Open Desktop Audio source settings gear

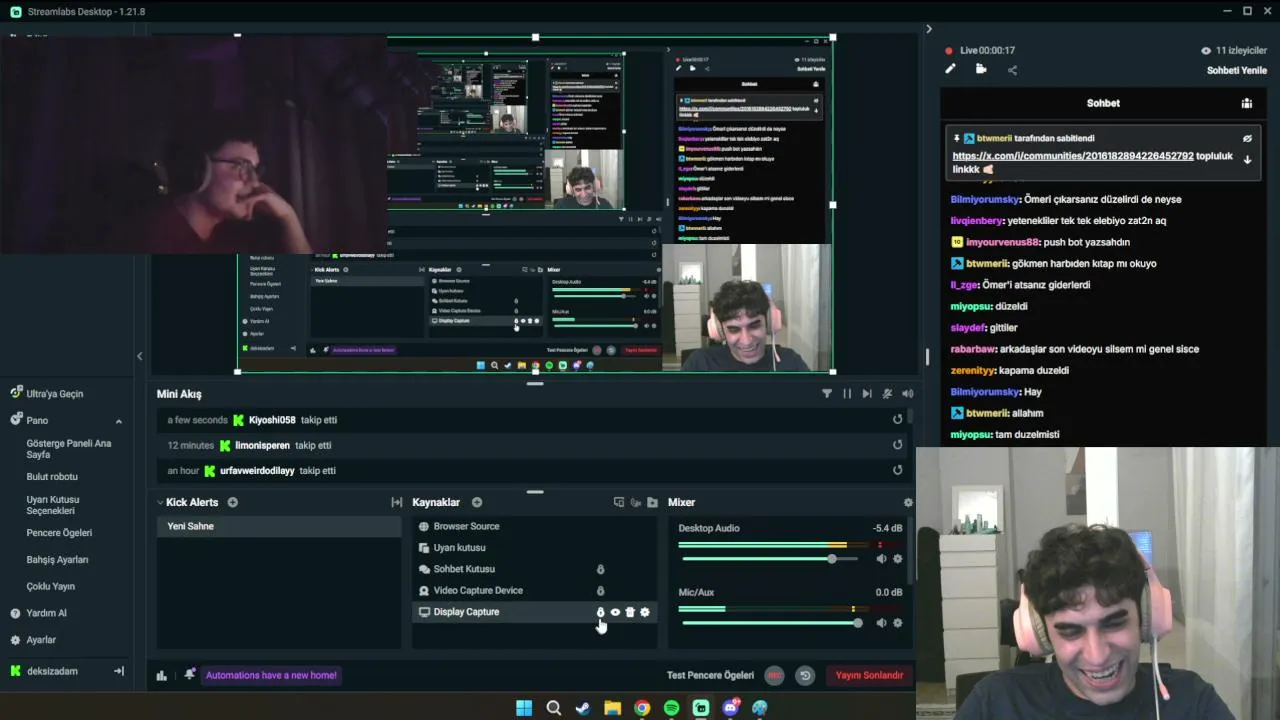point(897,559)
